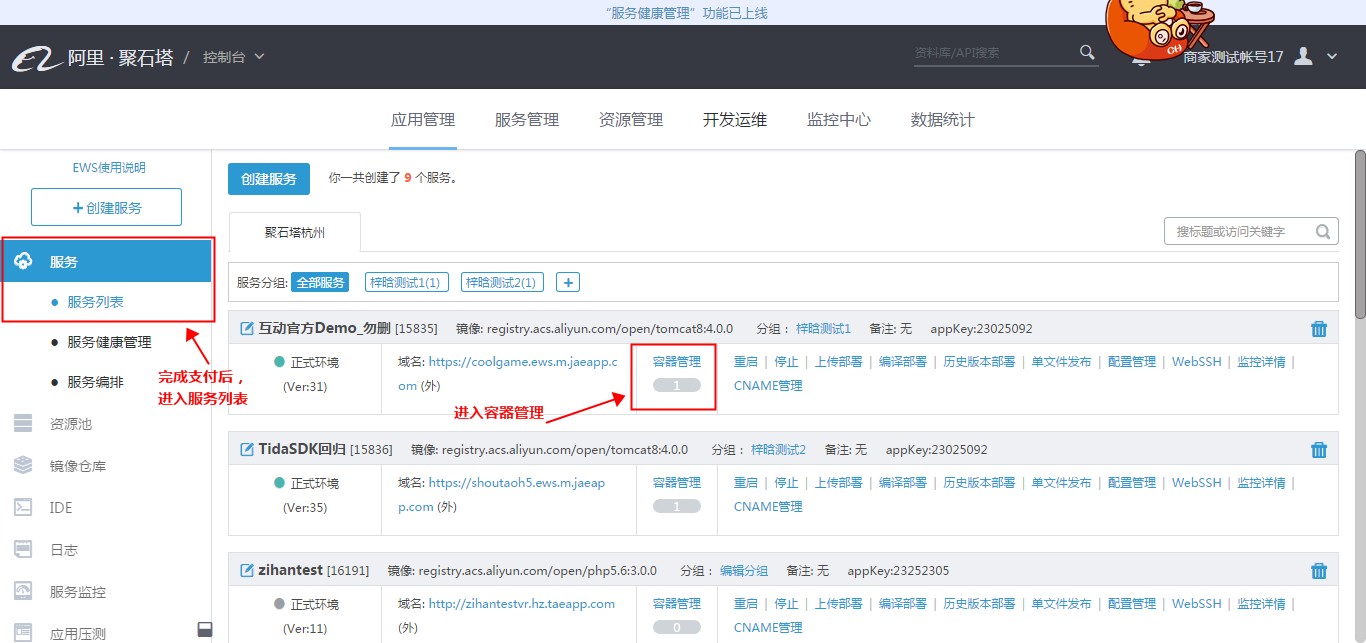Open CNAME管理 for 互动官方Demo_勿删
This screenshot has width=1366, height=643.
[x=768, y=386]
